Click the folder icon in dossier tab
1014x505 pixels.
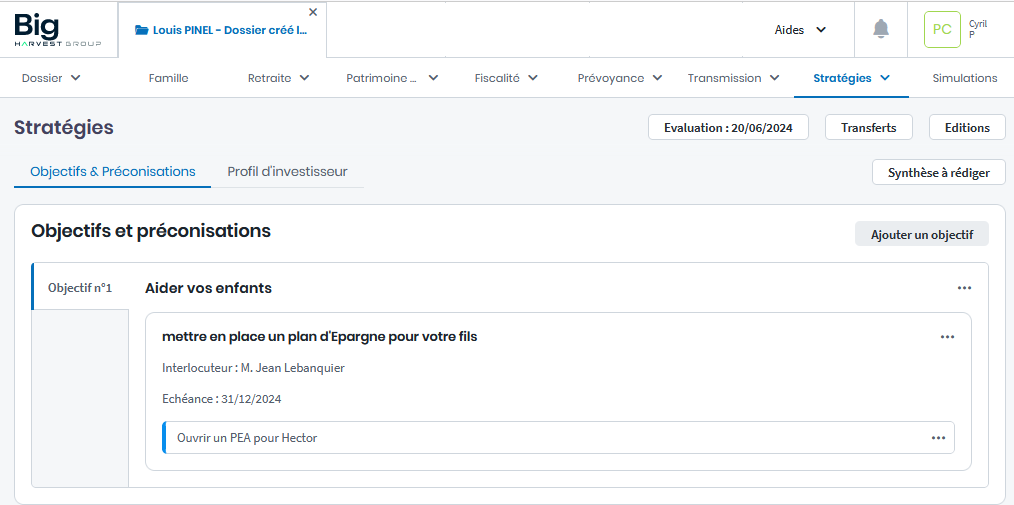click(x=141, y=30)
